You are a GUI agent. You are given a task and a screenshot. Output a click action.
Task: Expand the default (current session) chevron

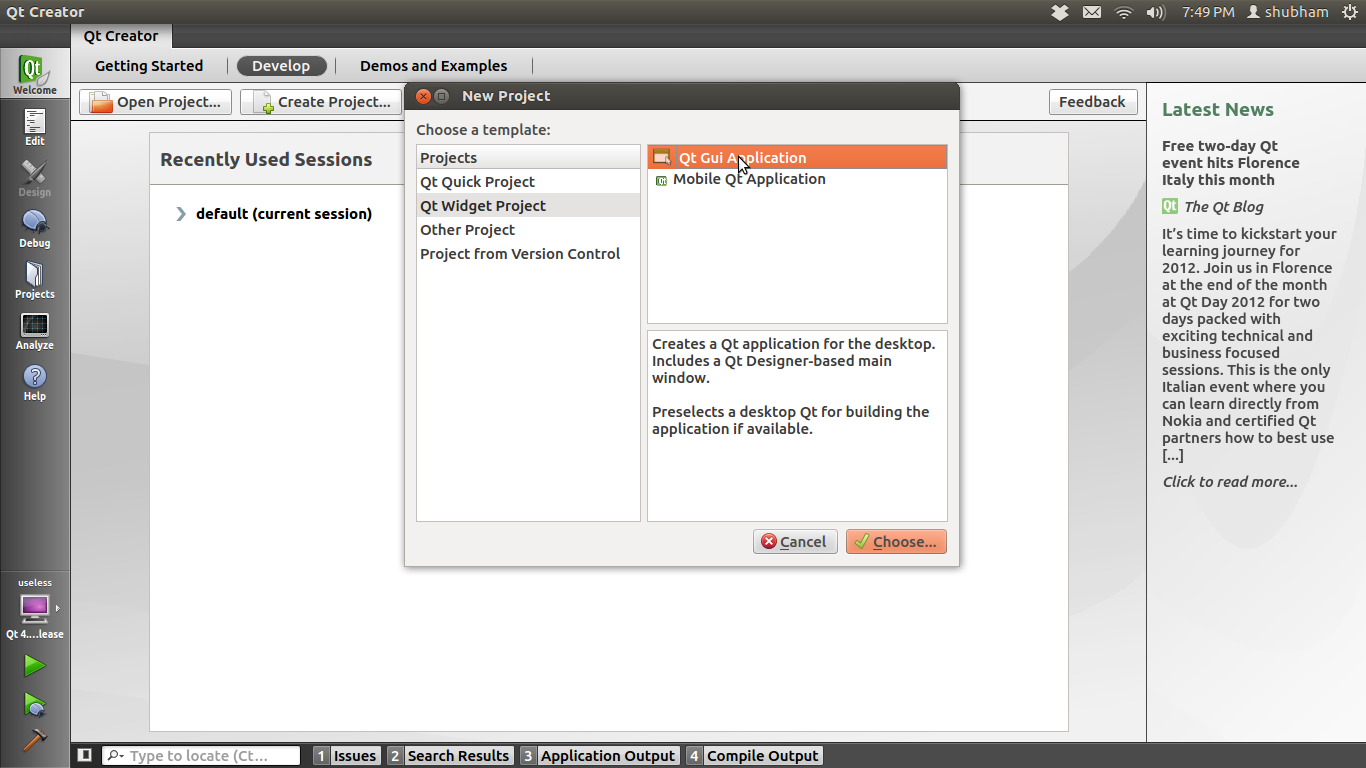click(x=181, y=214)
